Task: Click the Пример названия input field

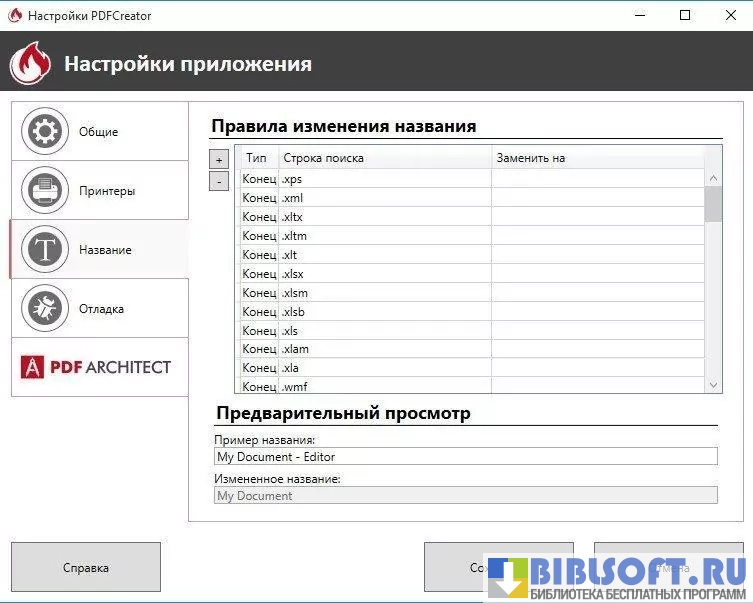Action: tap(465, 456)
